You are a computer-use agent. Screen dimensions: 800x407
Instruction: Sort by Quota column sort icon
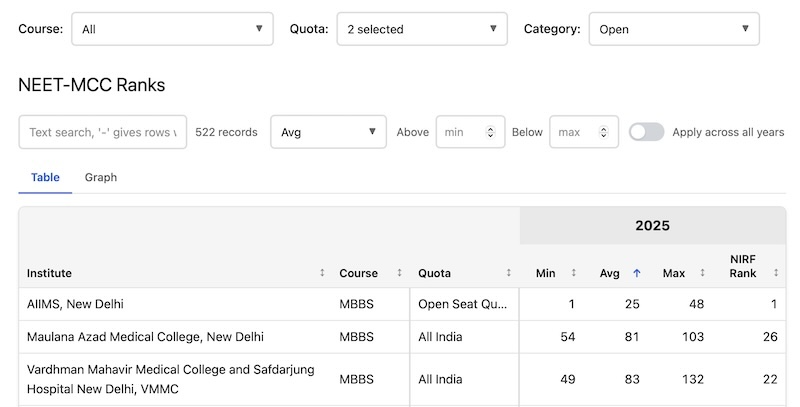(x=509, y=273)
